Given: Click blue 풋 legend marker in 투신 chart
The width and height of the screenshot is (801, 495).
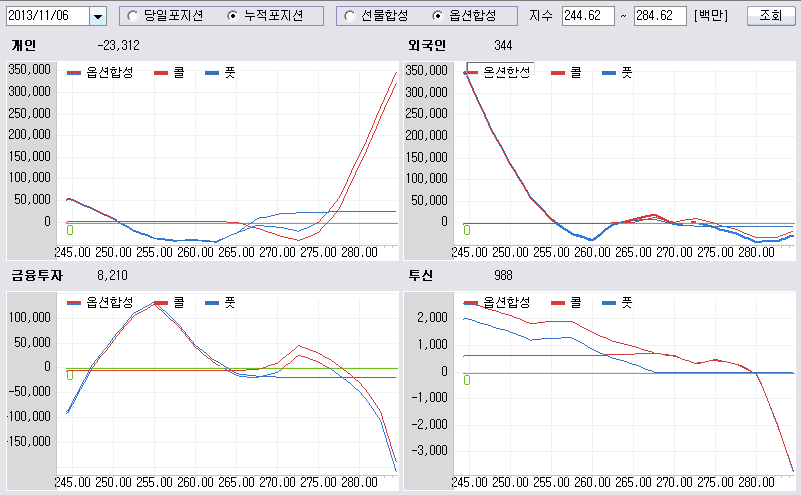Looking at the screenshot, I should tap(608, 301).
